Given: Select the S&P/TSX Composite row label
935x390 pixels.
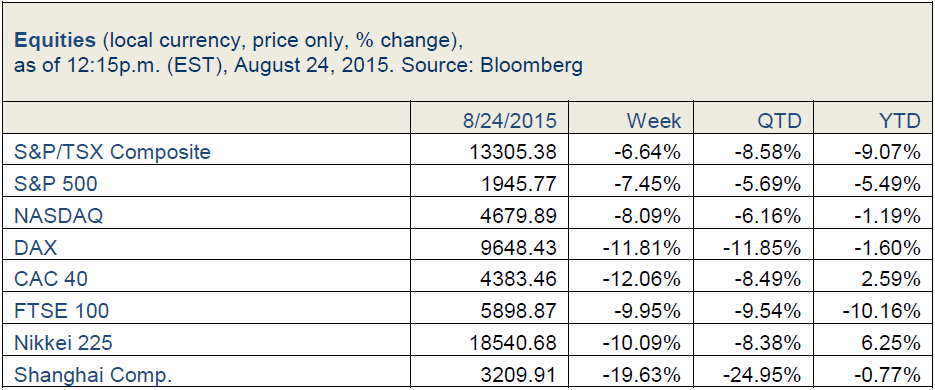Looking at the screenshot, I should point(112,151).
